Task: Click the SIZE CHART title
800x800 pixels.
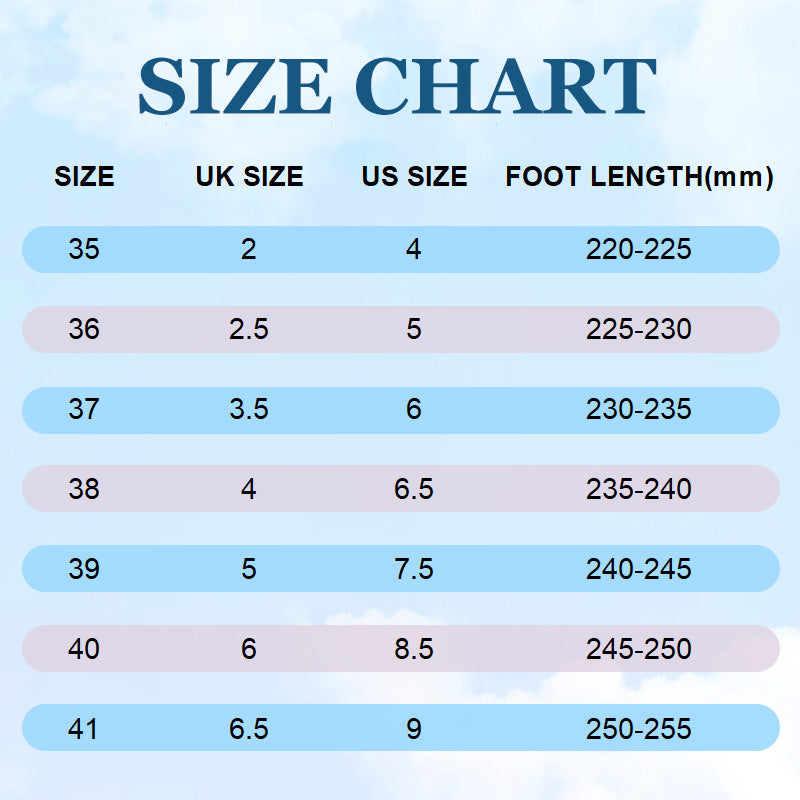Action: pyautogui.click(x=397, y=87)
